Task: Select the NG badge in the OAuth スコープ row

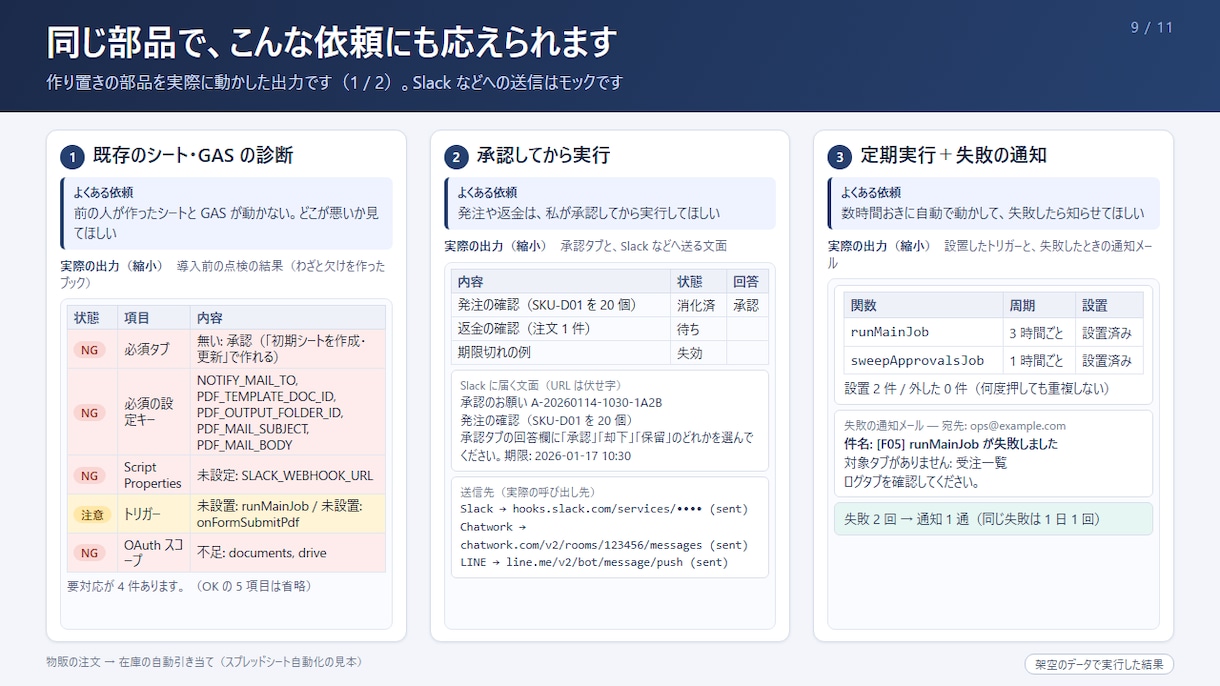Action: tap(90, 553)
